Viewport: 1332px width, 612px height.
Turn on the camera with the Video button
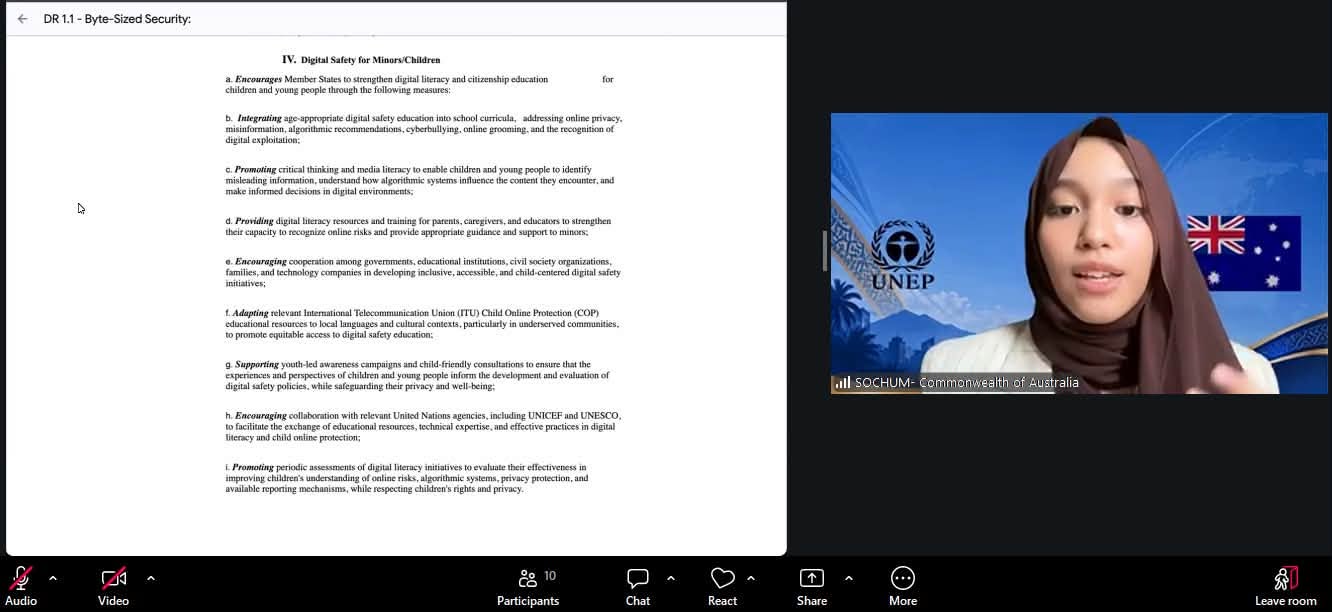pos(113,586)
